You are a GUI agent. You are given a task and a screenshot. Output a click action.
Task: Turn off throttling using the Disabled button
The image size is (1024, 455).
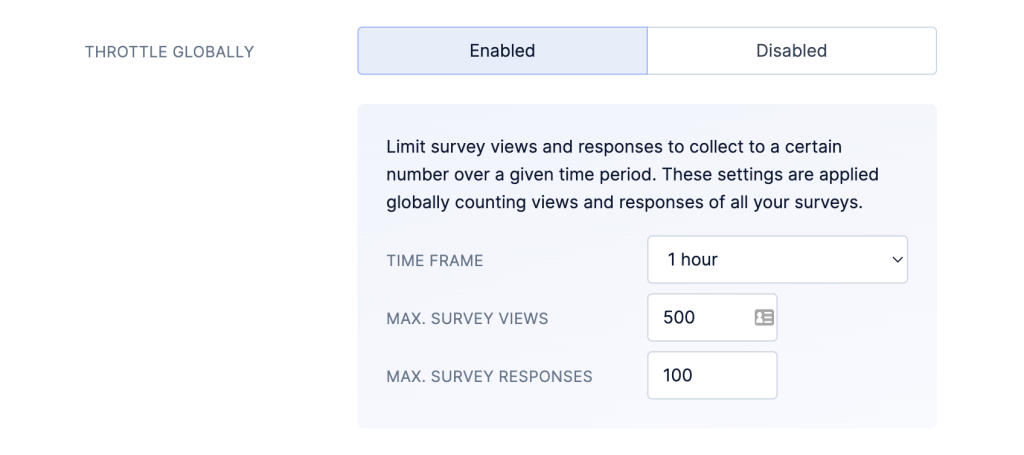coord(792,51)
